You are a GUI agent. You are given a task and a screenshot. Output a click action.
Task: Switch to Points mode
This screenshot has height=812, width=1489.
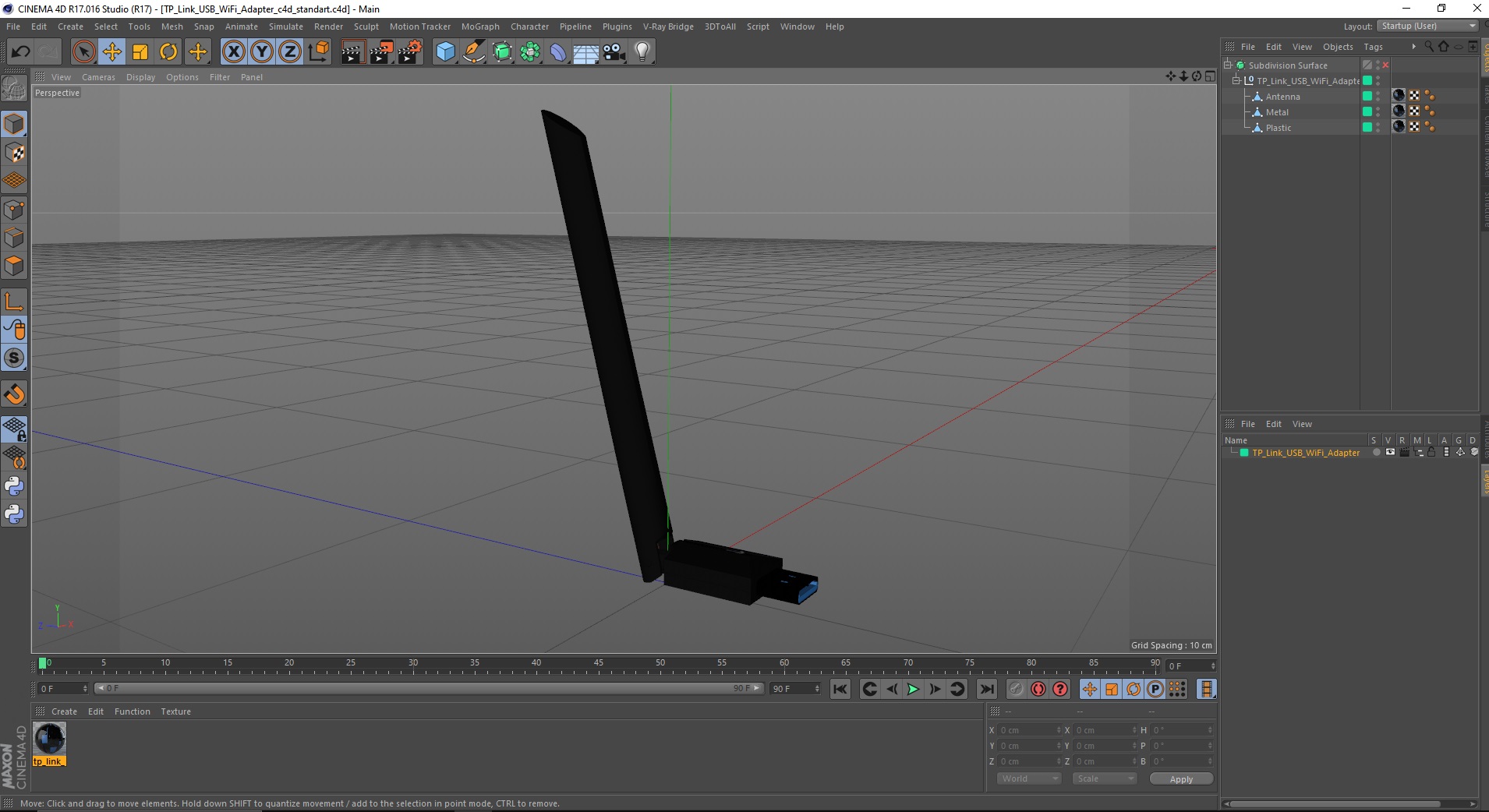tap(14, 209)
